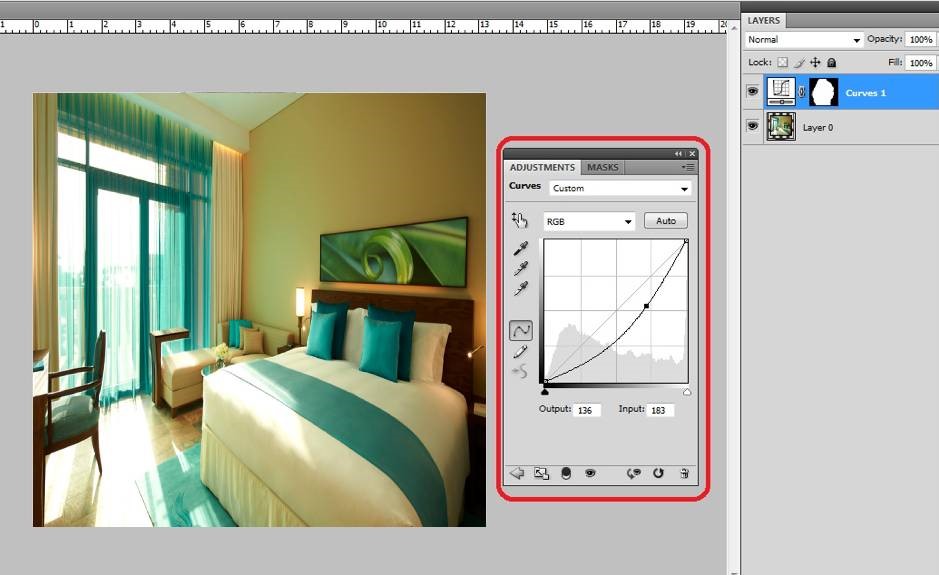The height and width of the screenshot is (575, 939).
Task: Select the mid curve control point
Action: click(646, 306)
